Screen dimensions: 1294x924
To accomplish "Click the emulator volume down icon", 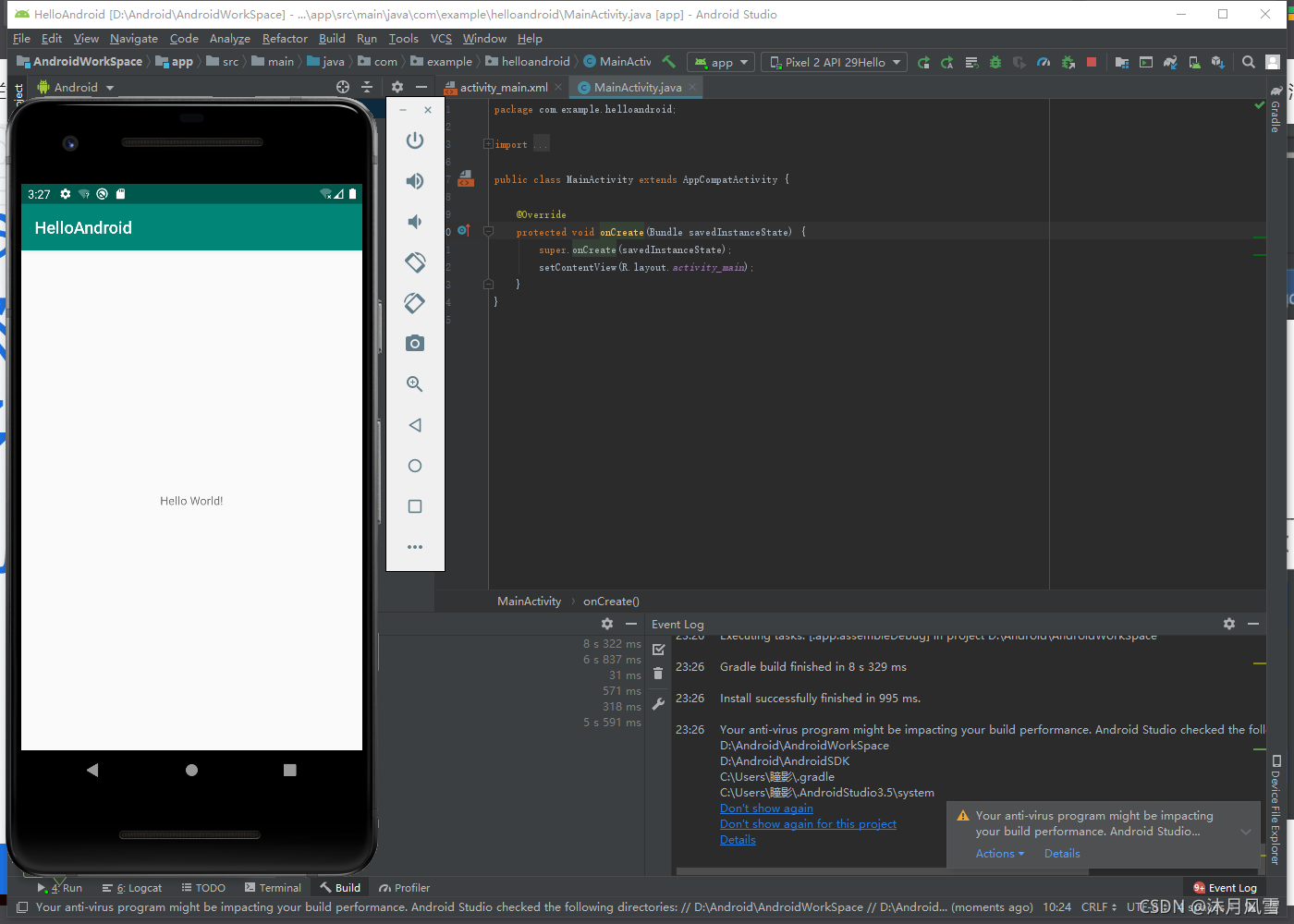I will click(415, 222).
